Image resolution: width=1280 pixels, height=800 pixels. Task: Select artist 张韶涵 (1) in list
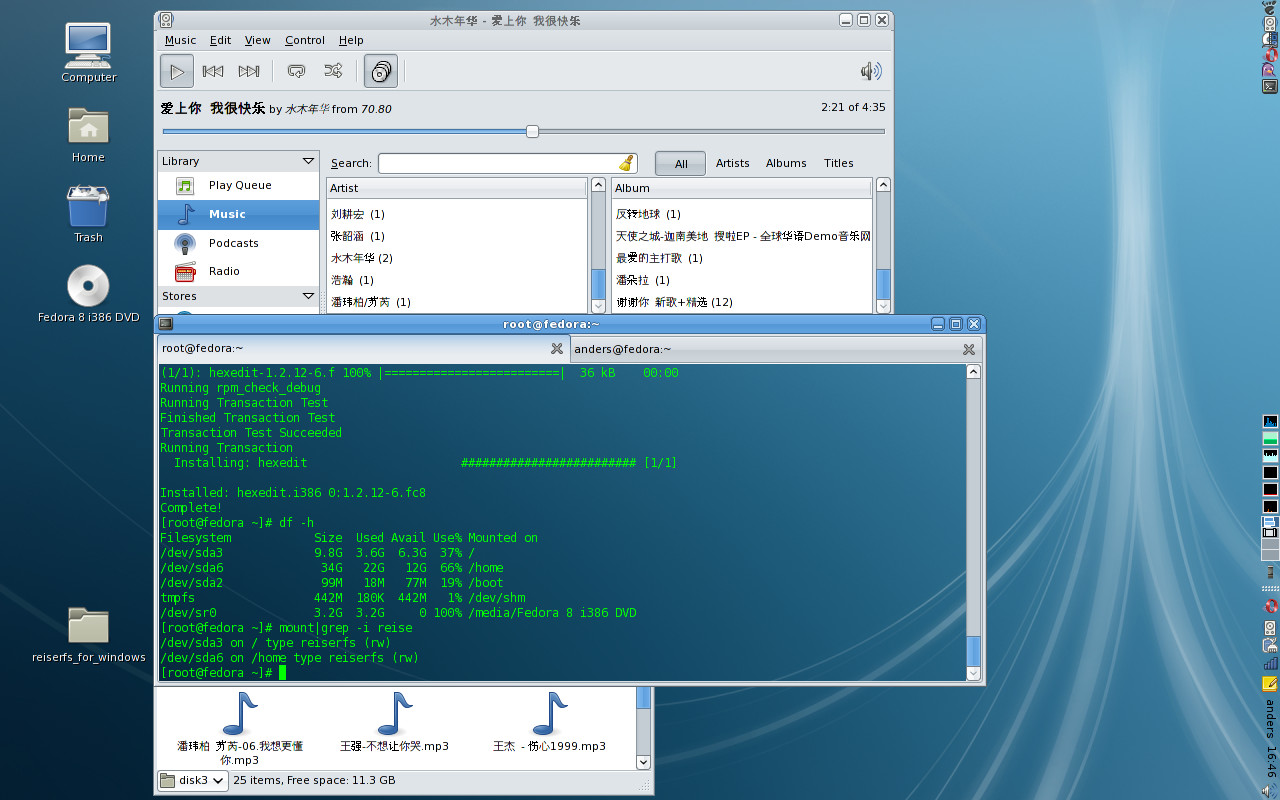coord(357,236)
